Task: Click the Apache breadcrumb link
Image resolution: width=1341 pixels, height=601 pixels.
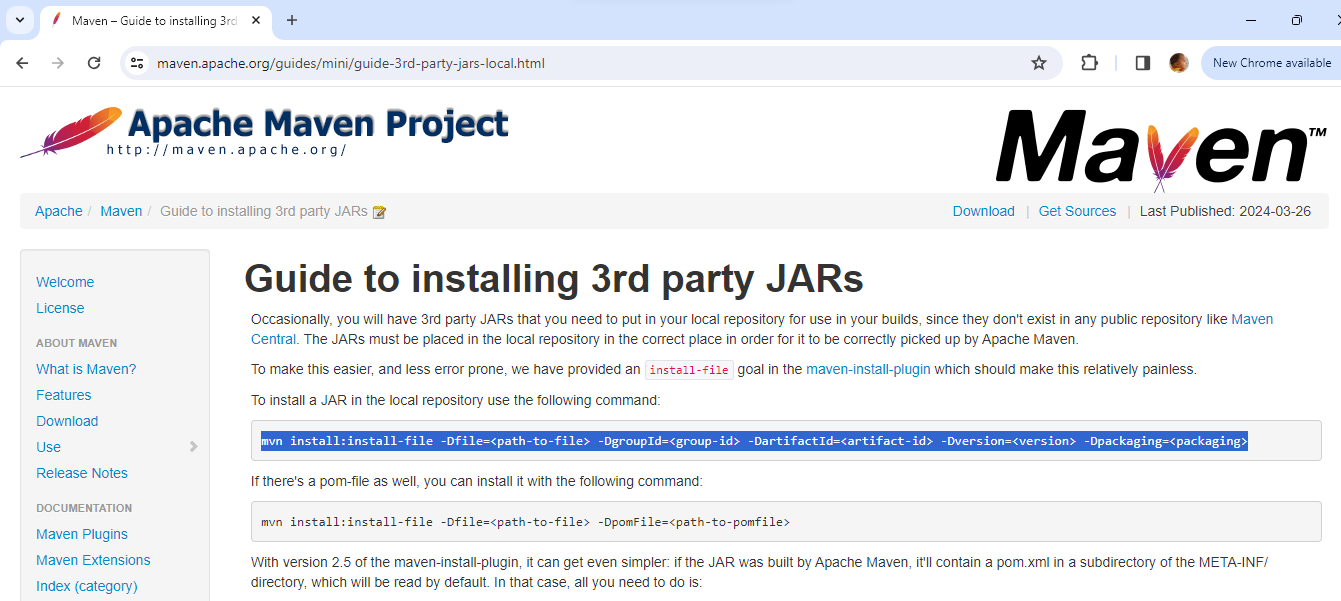Action: [59, 211]
